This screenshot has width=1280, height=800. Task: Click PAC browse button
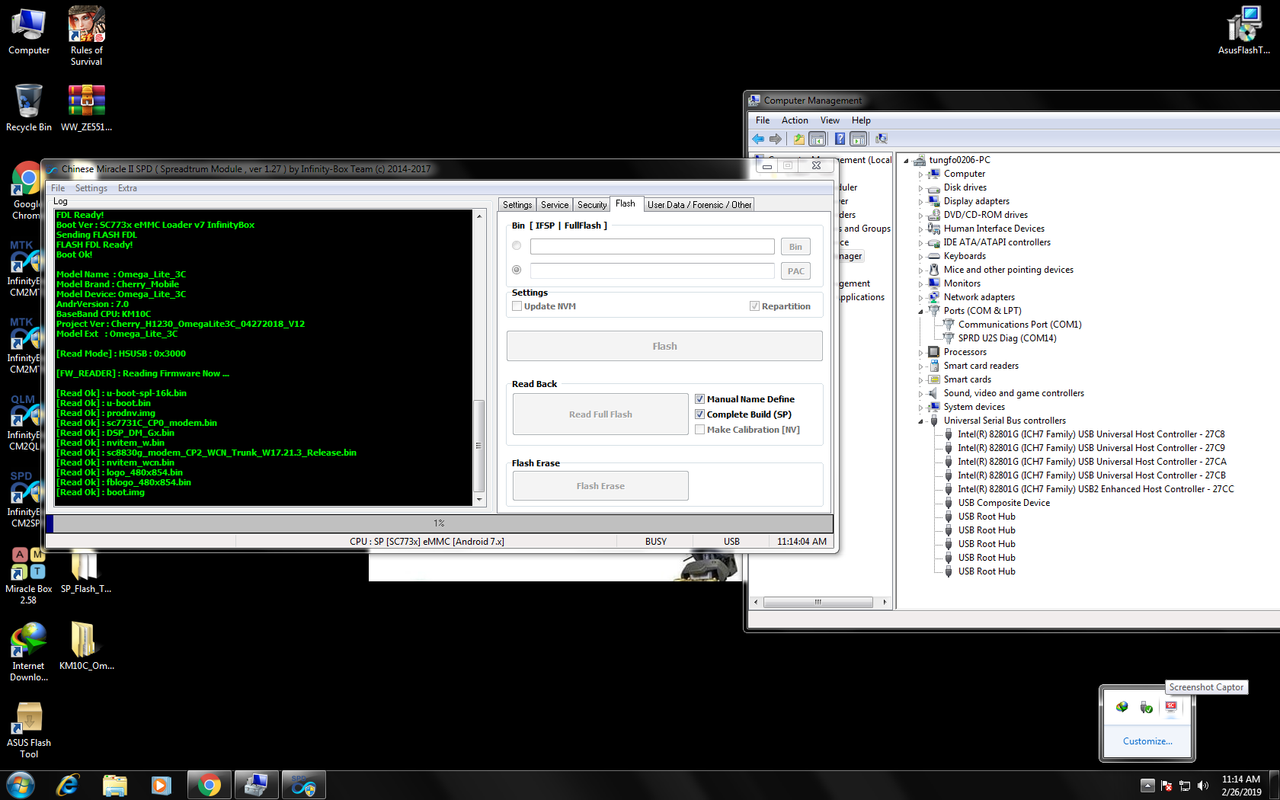tap(795, 270)
